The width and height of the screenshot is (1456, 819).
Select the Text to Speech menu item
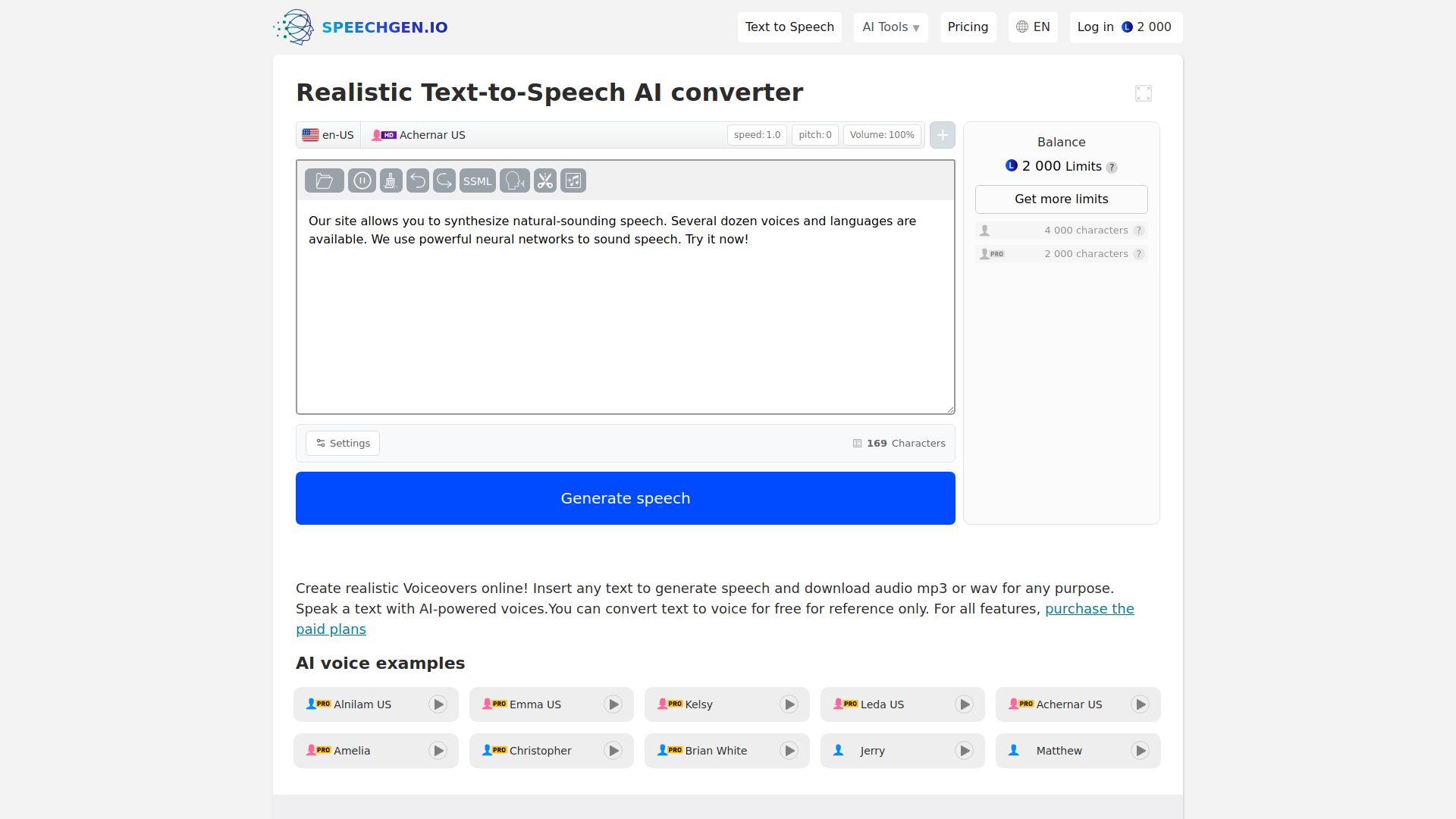click(x=789, y=27)
